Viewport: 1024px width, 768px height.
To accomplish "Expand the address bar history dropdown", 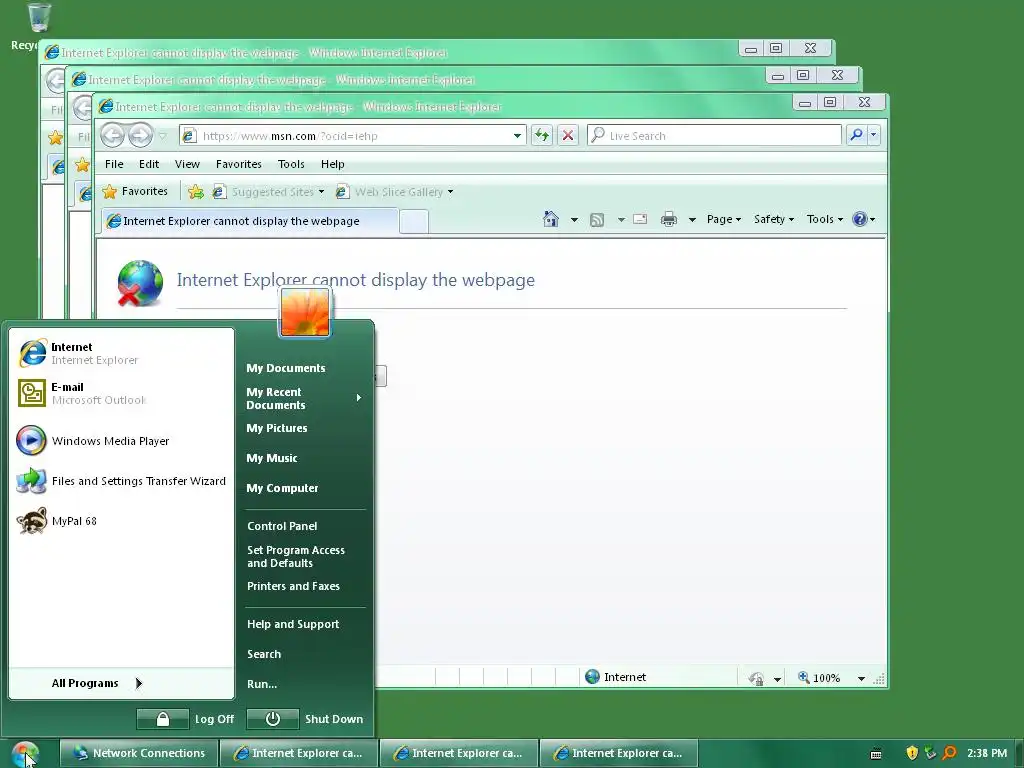I will [x=517, y=136].
